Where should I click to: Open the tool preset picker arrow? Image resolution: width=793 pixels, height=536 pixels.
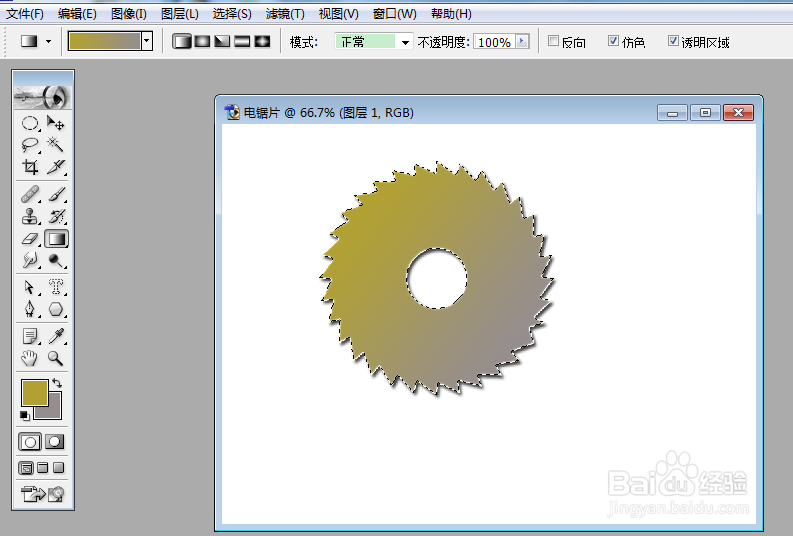pyautogui.click(x=49, y=41)
